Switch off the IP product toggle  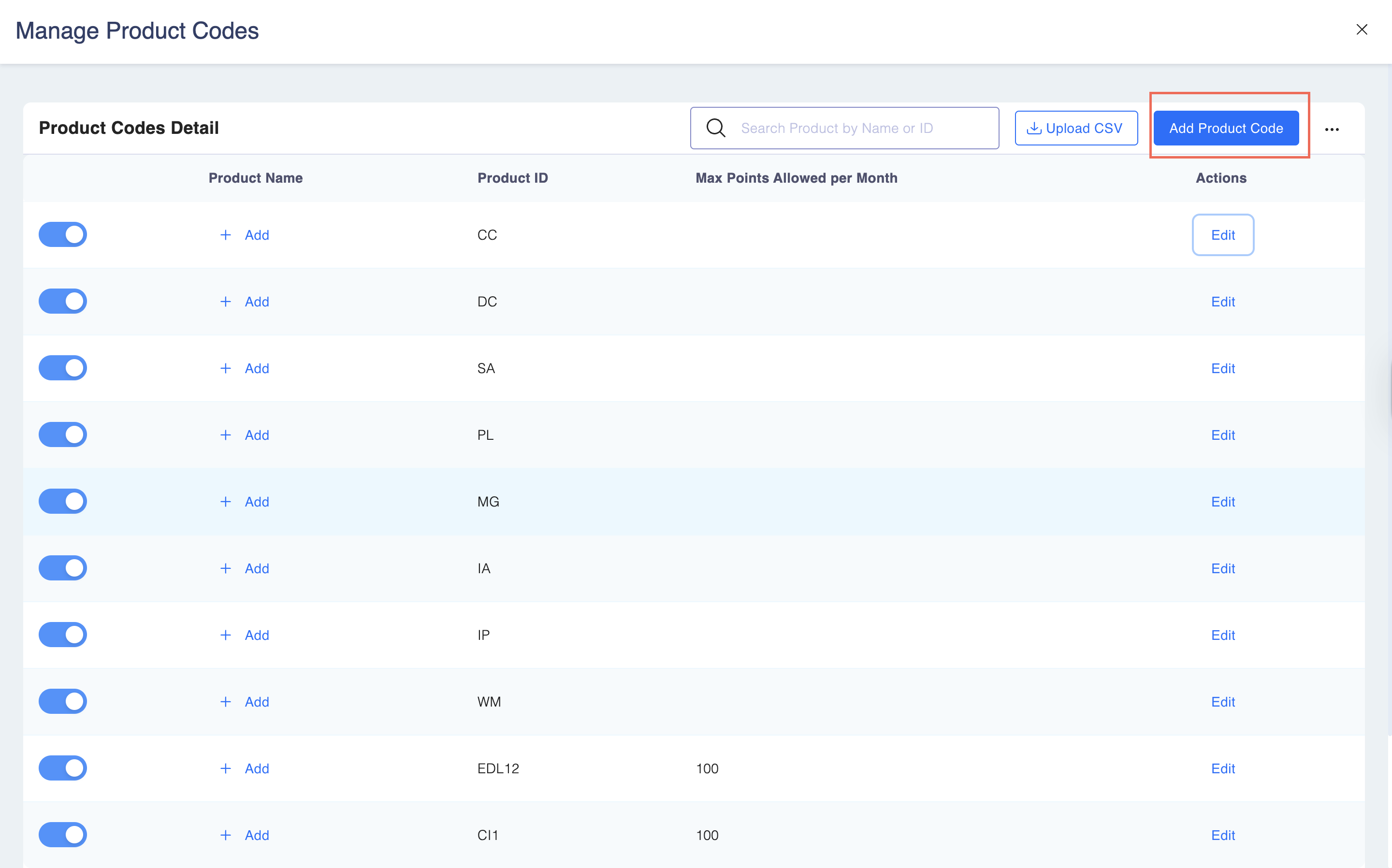click(62, 635)
